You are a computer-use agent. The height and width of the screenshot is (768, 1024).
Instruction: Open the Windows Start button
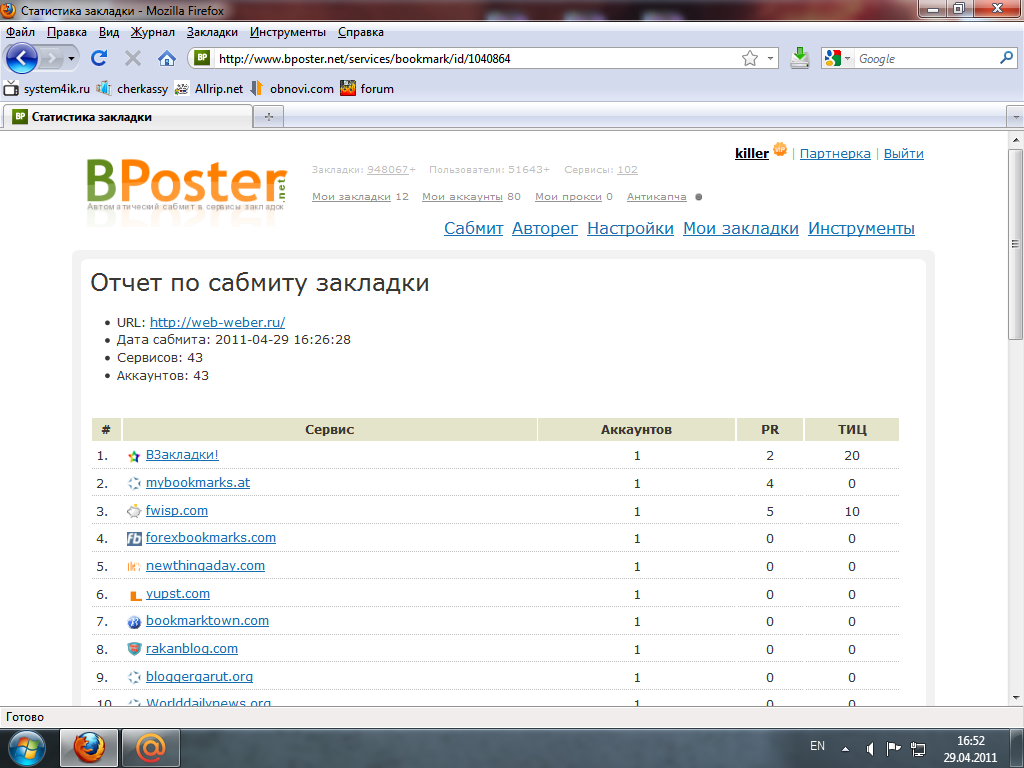pos(26,748)
